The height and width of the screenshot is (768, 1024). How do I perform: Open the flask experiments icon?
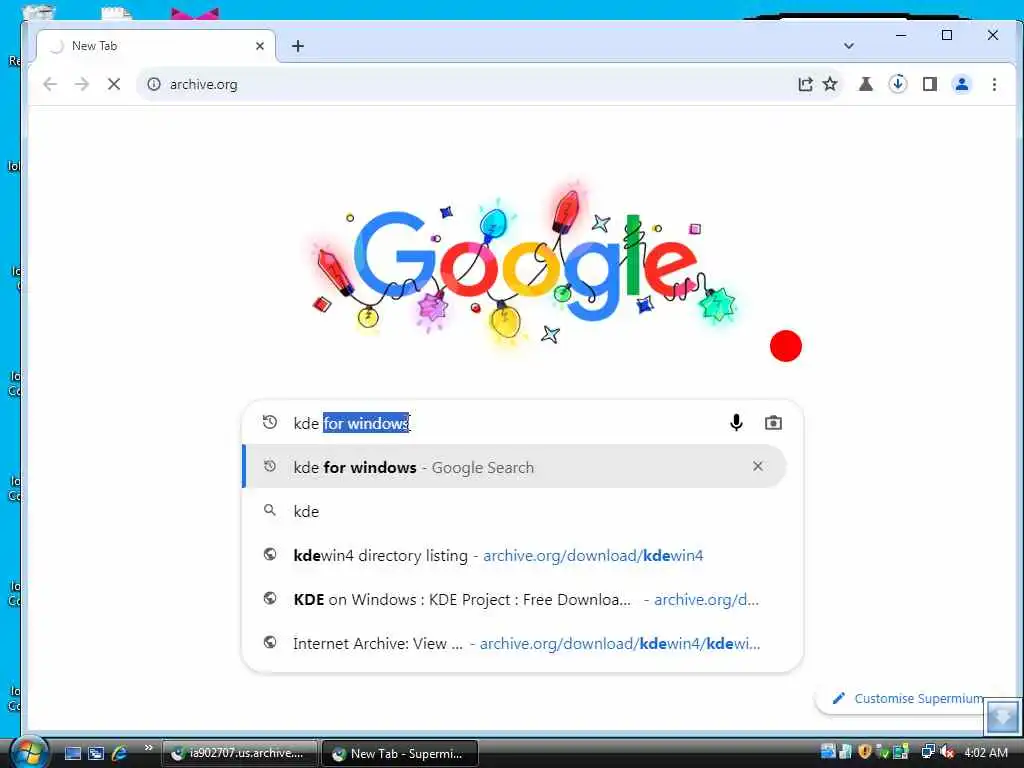click(866, 84)
